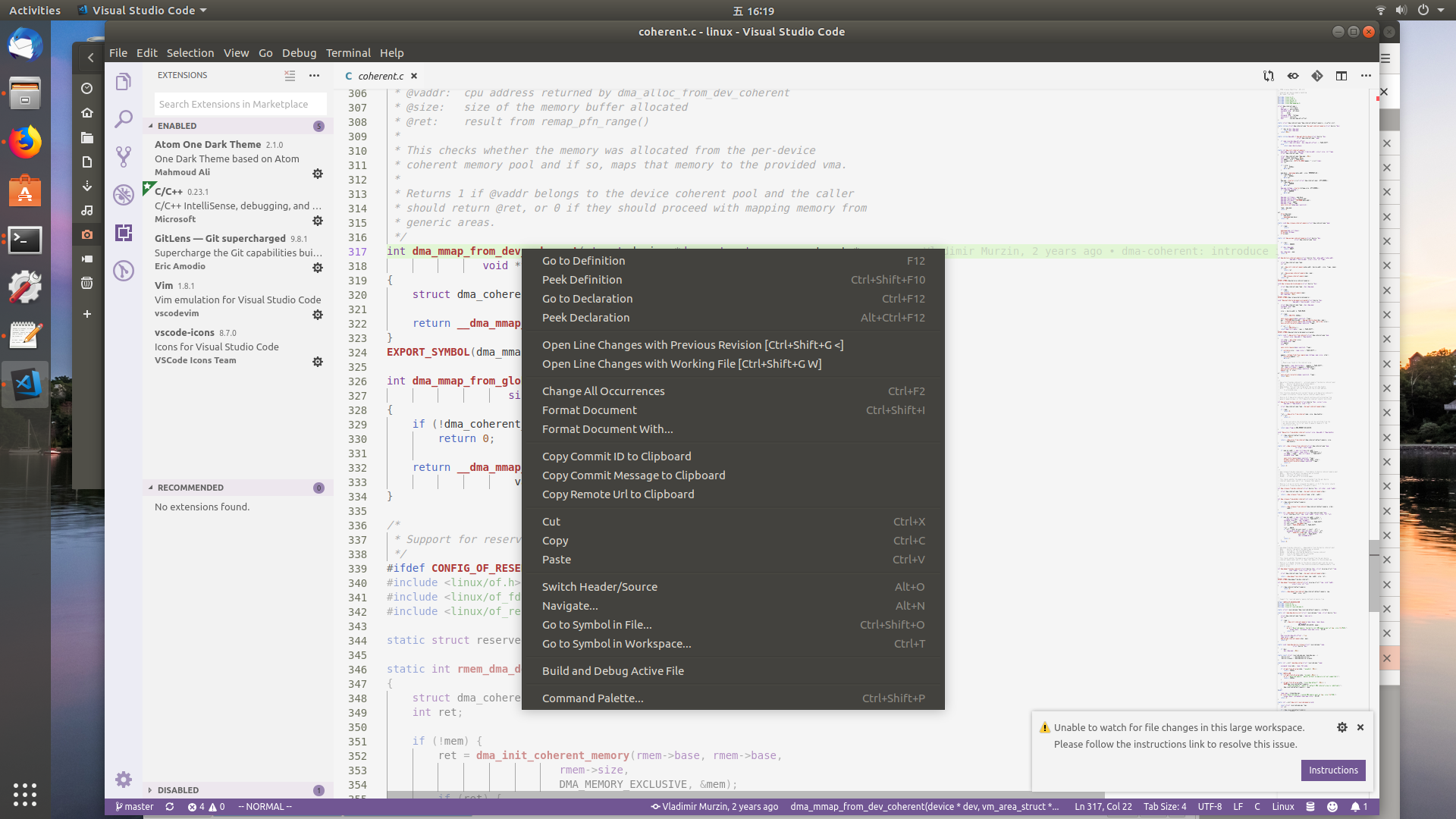Click Activities in the top bar
1456x819 pixels.
tap(35, 11)
